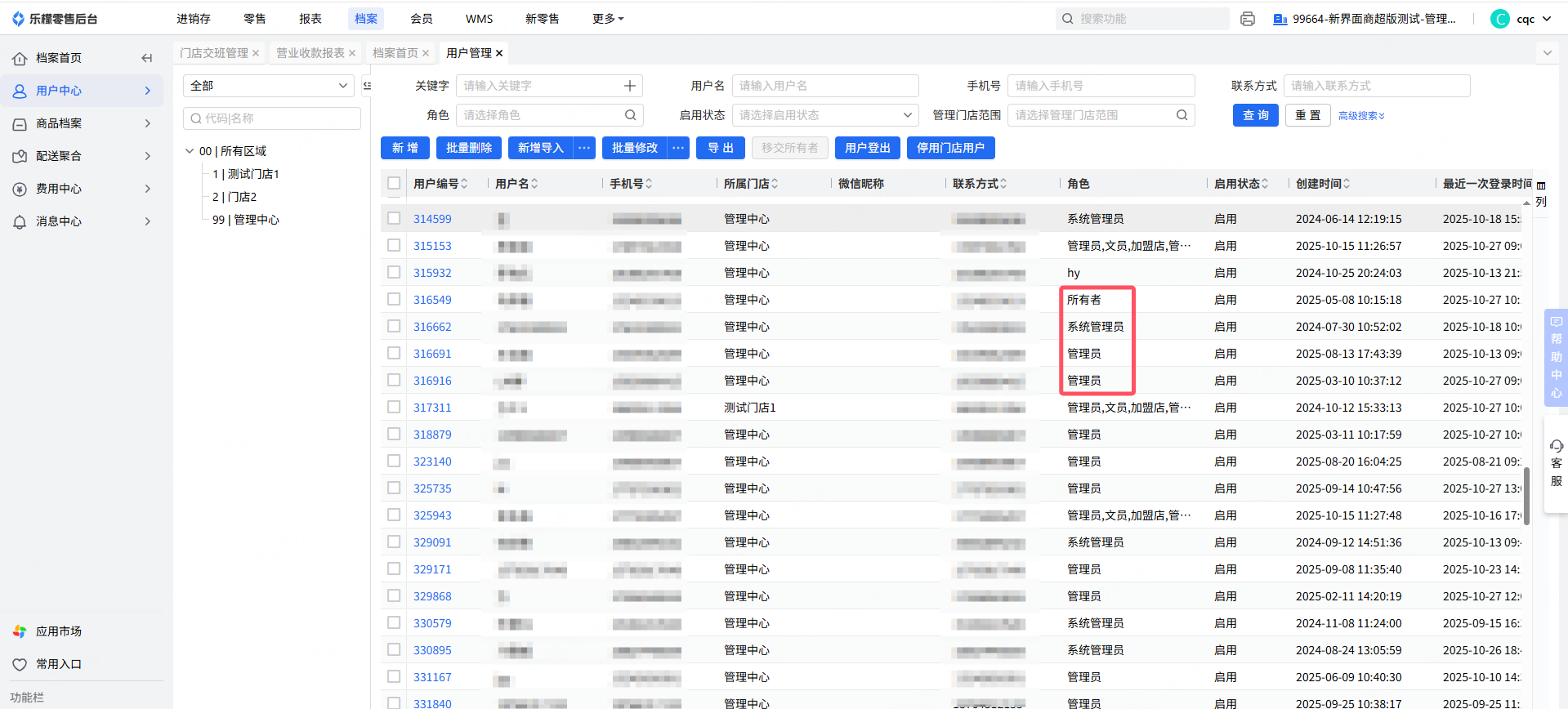The image size is (1568, 709).
Task: Open the 零售 top menu
Action: coord(255,19)
